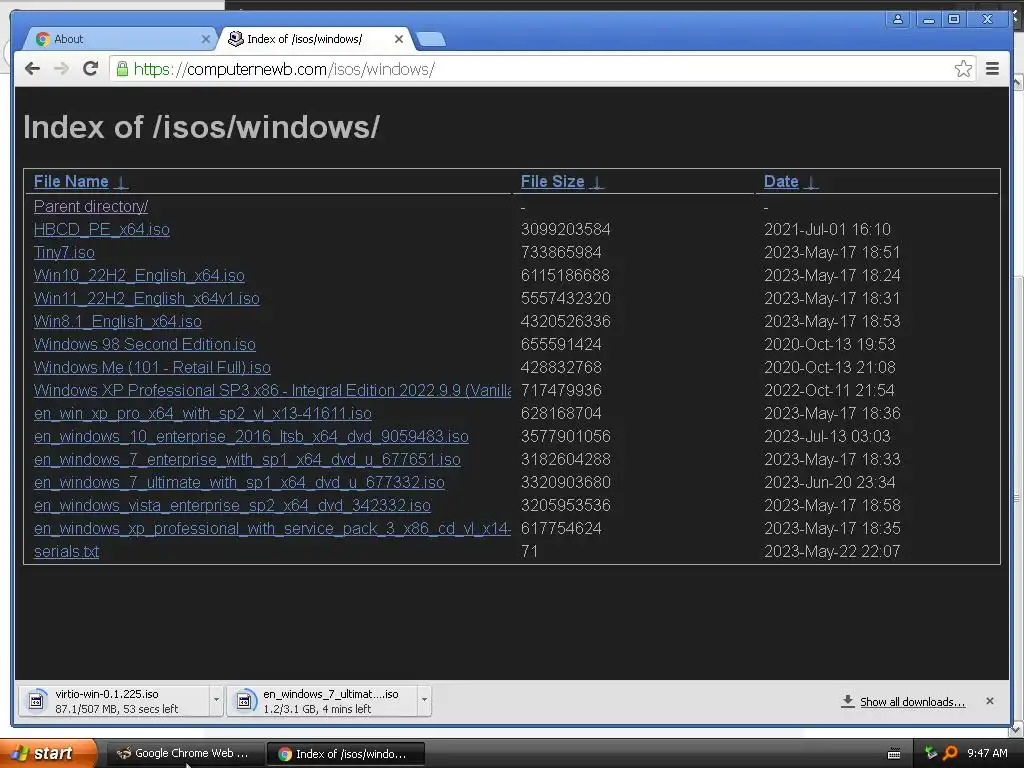Click the date 2023-Jul-13 03:03
Image resolution: width=1024 pixels, height=768 pixels.
click(827, 436)
